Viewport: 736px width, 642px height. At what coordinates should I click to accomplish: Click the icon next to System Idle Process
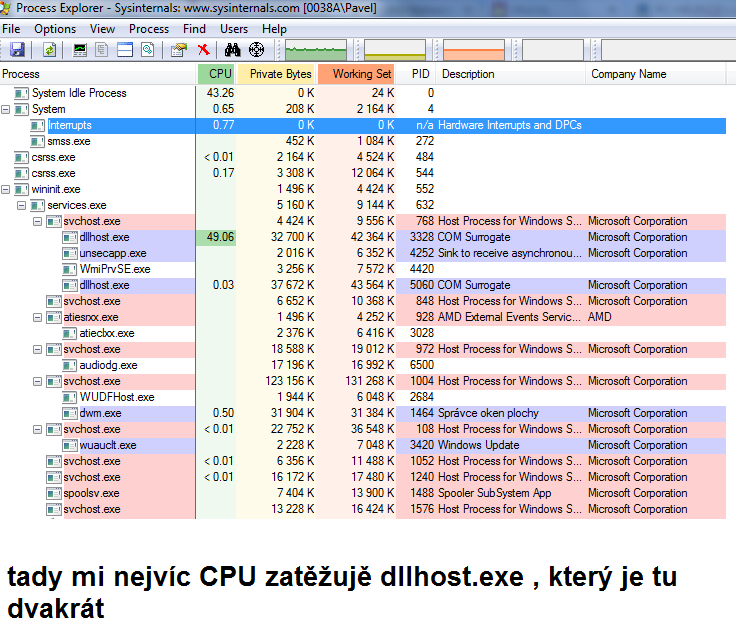(21, 93)
